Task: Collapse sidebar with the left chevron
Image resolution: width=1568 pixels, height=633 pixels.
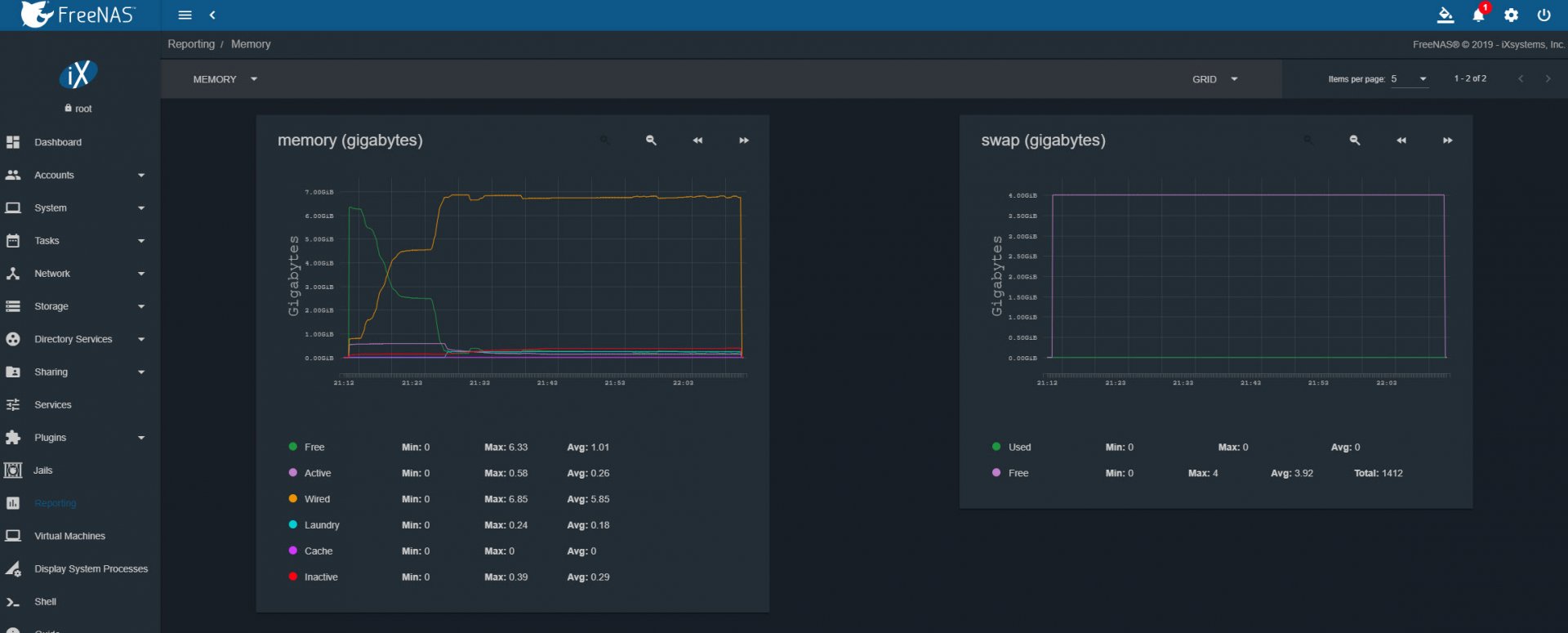Action: [x=212, y=16]
